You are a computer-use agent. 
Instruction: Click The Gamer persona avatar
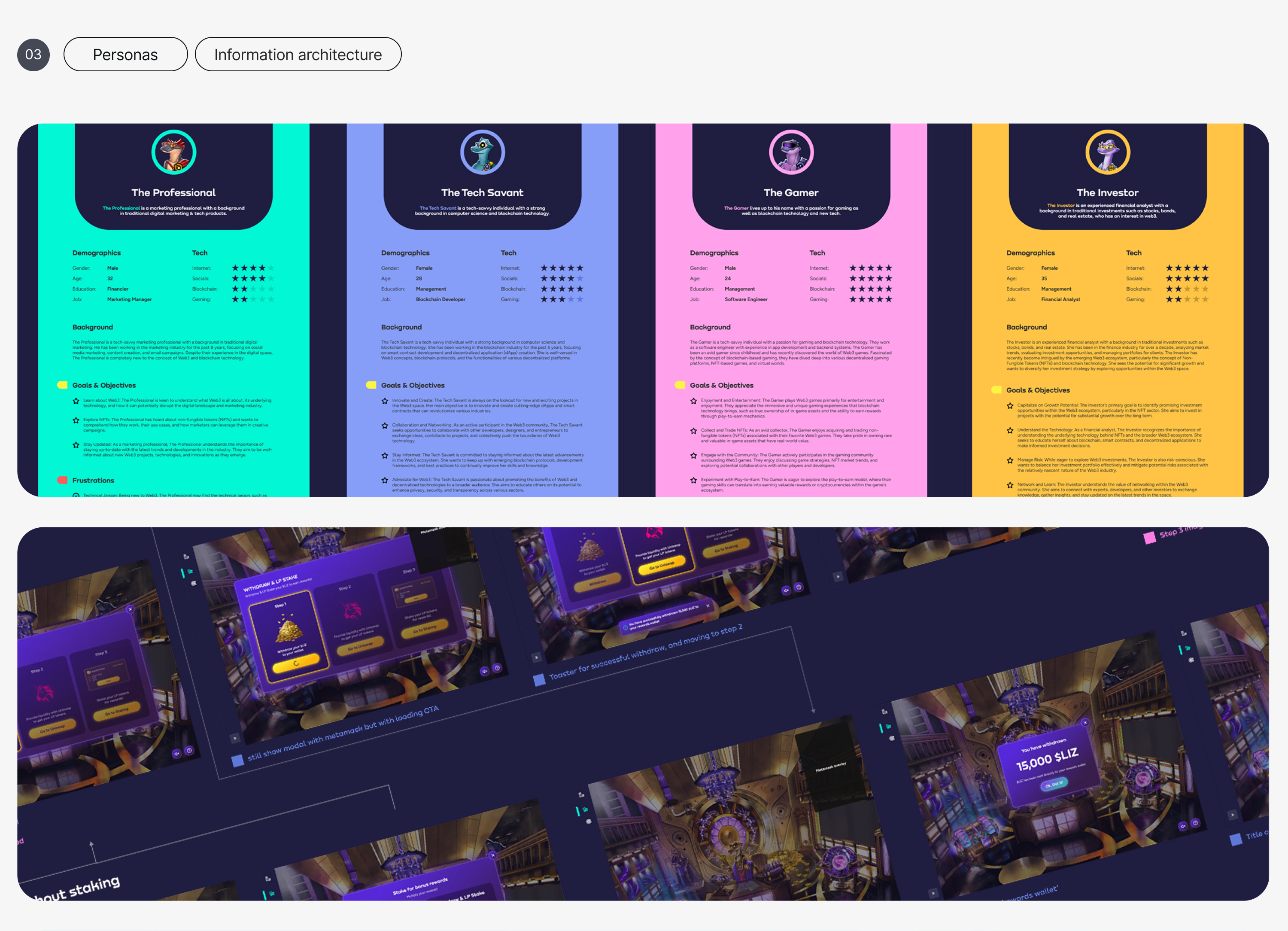pyautogui.click(x=791, y=152)
